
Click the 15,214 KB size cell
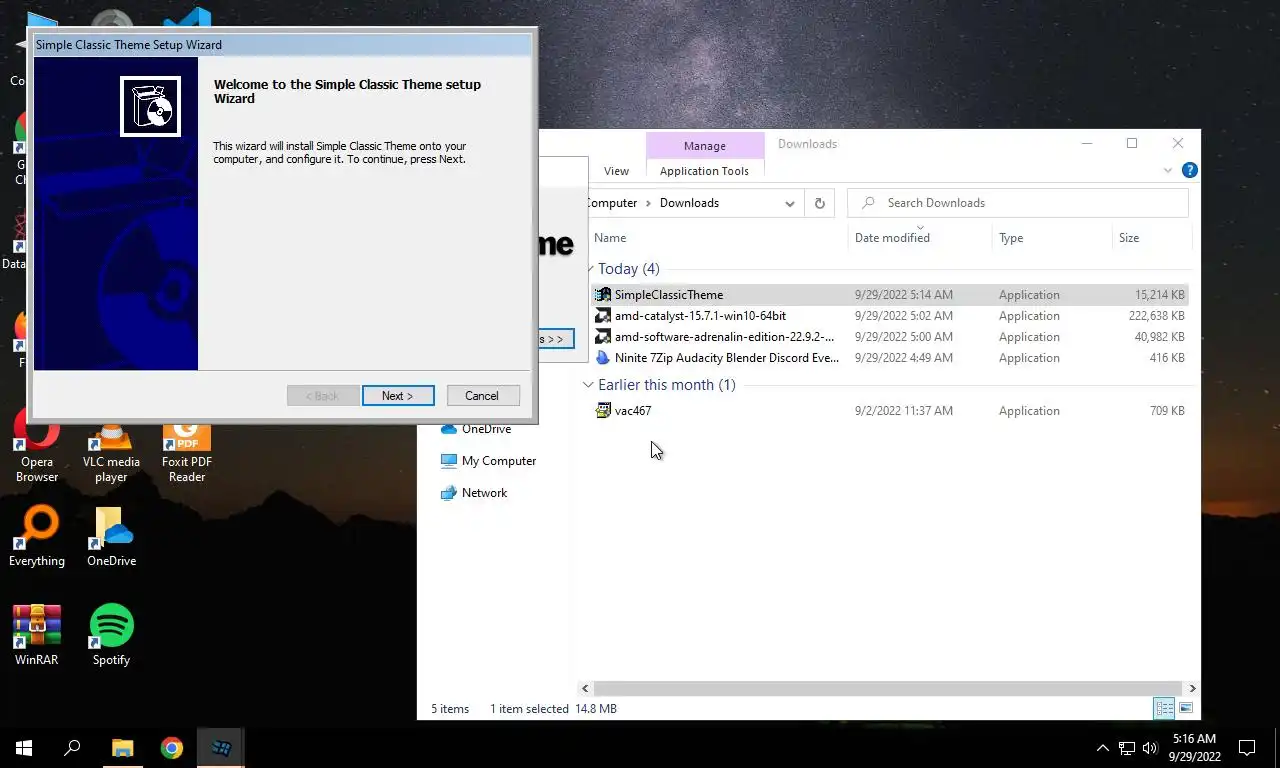pyautogui.click(x=1159, y=295)
